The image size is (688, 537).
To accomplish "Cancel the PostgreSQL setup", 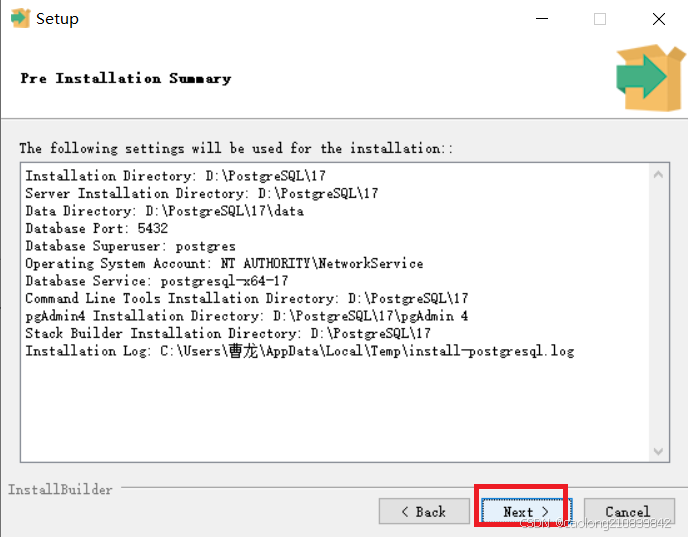I will [629, 512].
